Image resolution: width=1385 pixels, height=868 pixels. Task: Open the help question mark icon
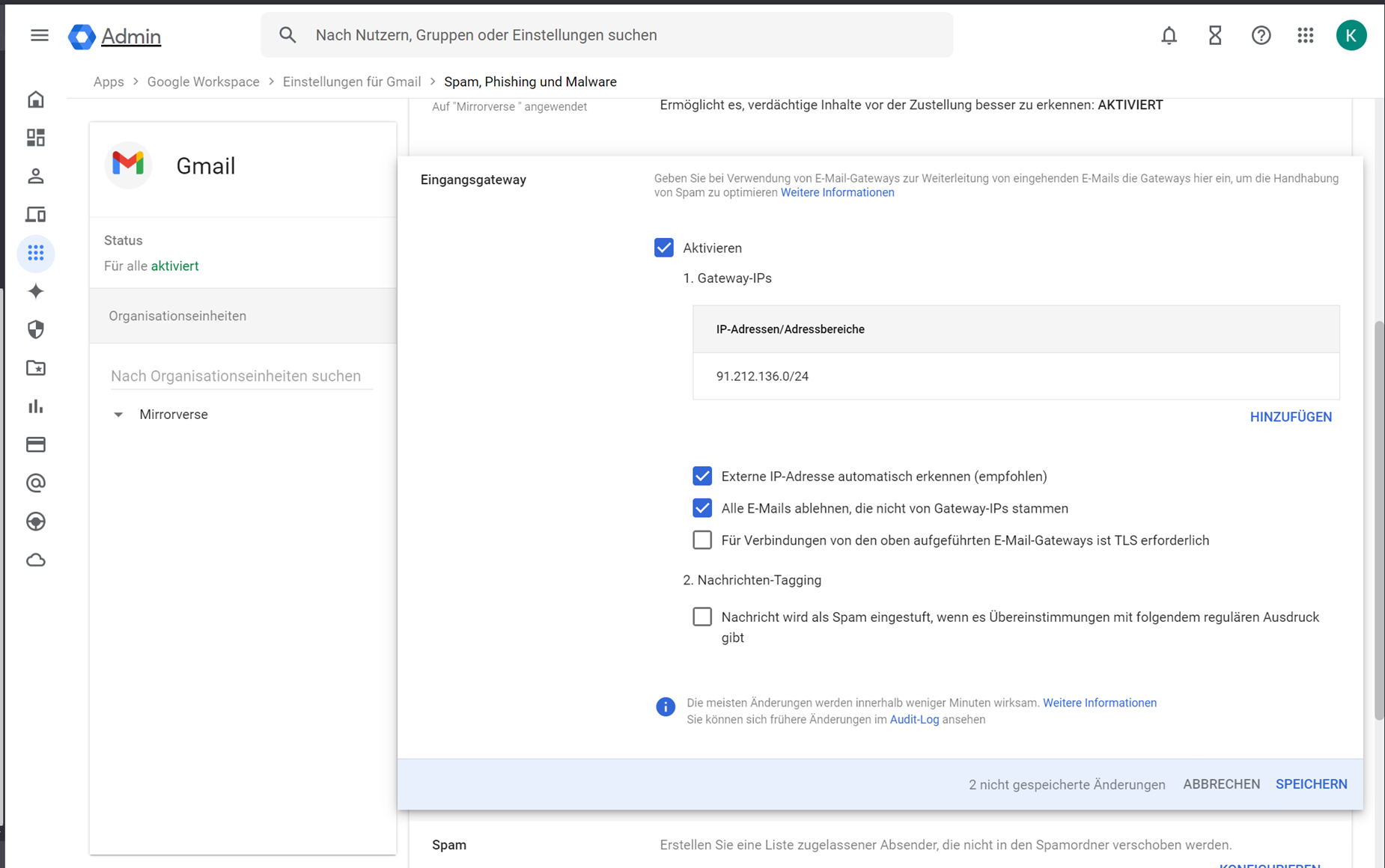tap(1261, 35)
